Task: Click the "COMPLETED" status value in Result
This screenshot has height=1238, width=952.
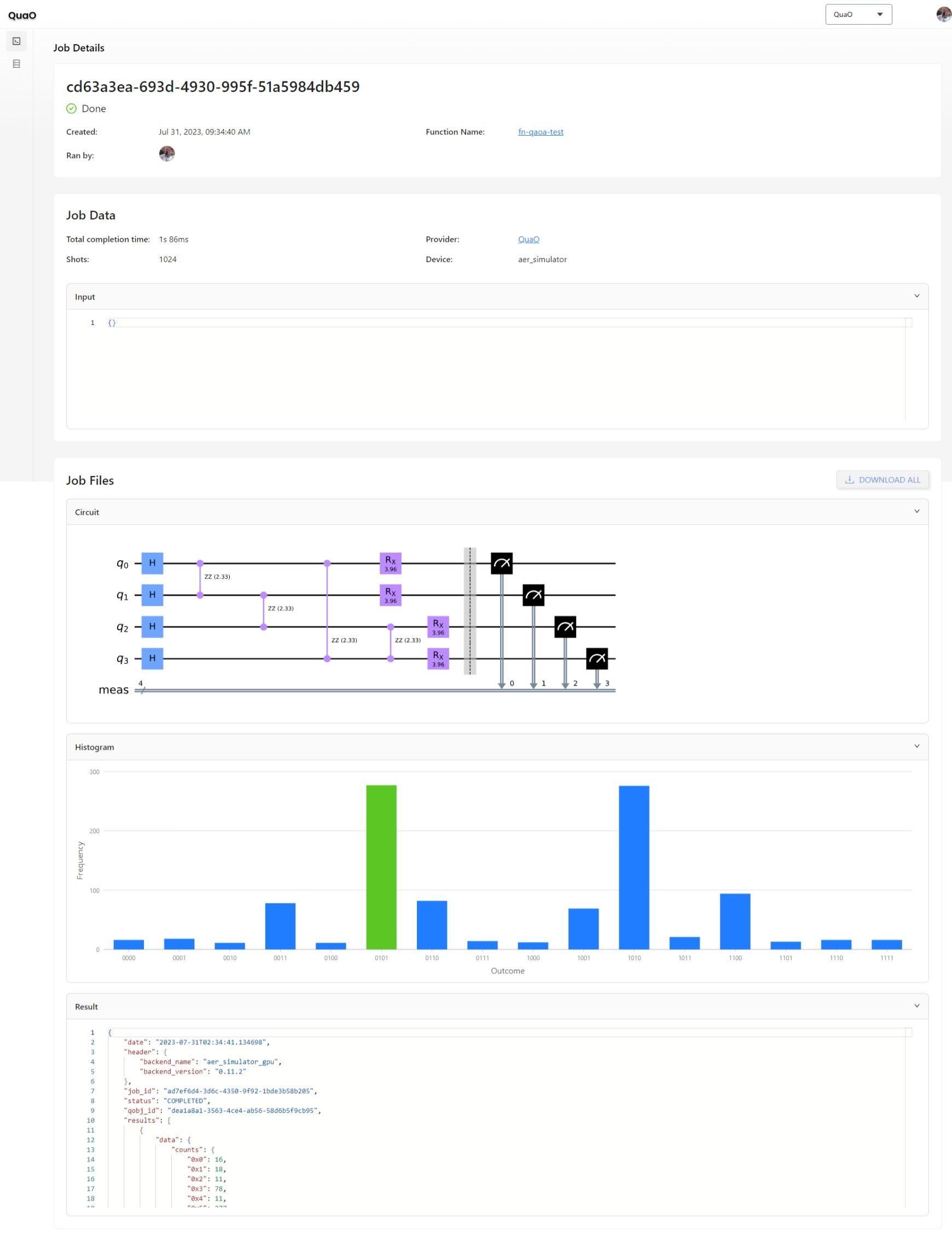Action: click(x=187, y=1100)
